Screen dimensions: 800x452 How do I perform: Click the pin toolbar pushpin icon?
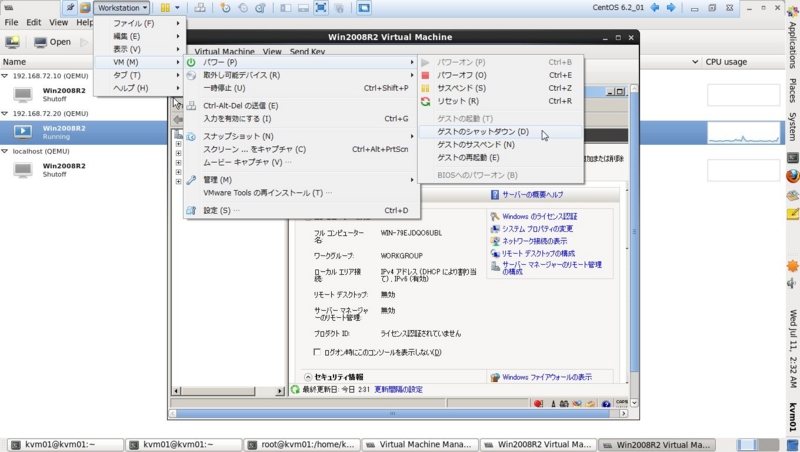pos(70,8)
